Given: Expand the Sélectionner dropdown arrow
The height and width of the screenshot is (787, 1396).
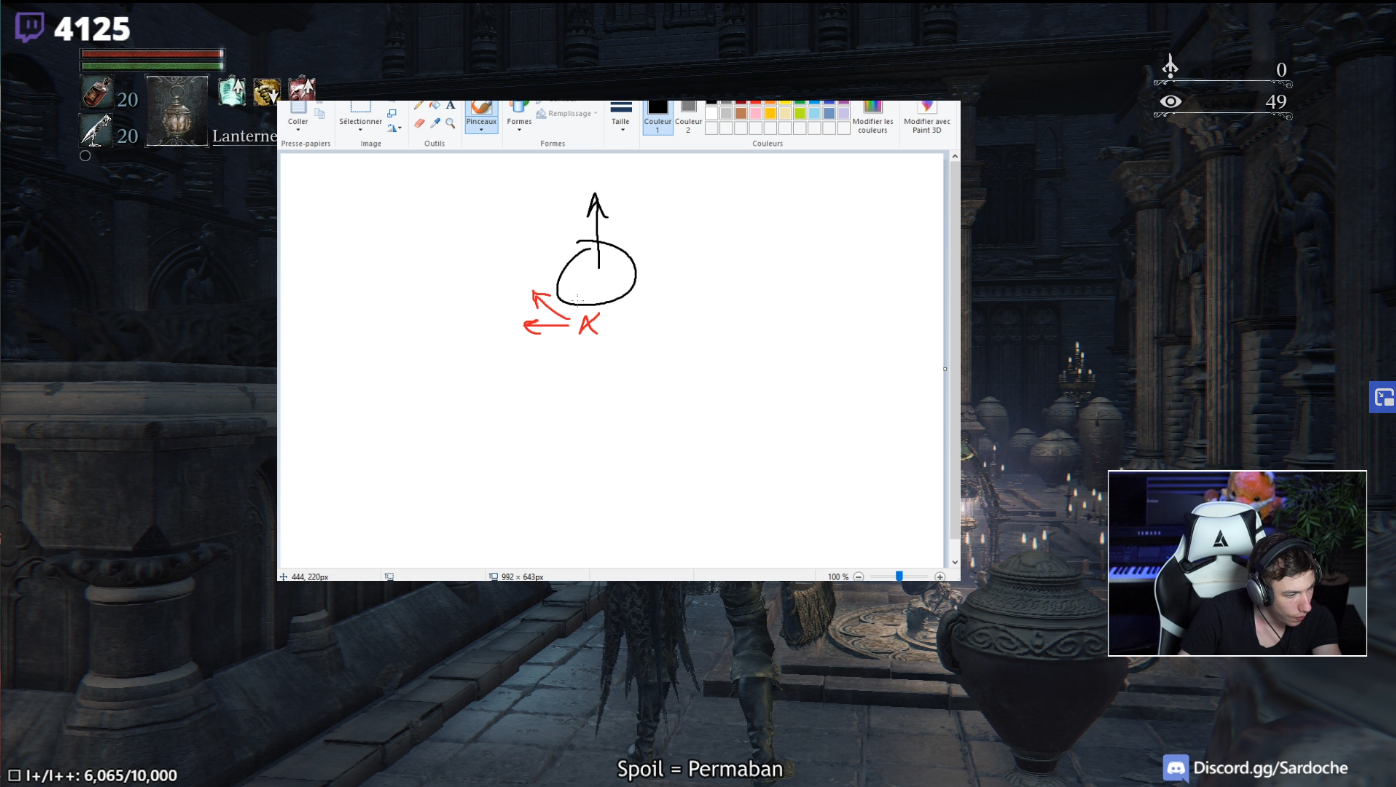Looking at the screenshot, I should pos(360,129).
